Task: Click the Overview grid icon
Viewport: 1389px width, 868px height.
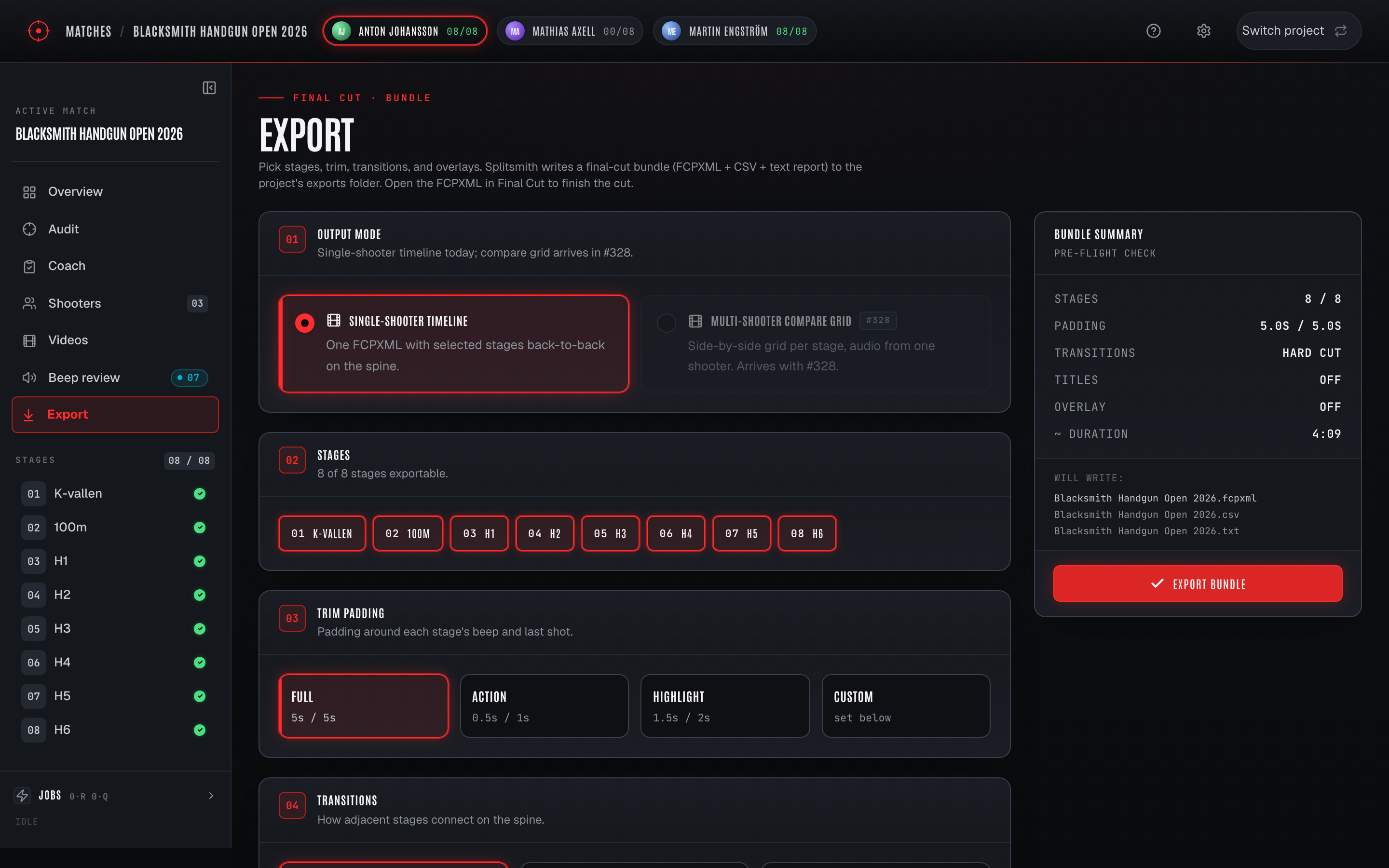Action: coord(29,192)
